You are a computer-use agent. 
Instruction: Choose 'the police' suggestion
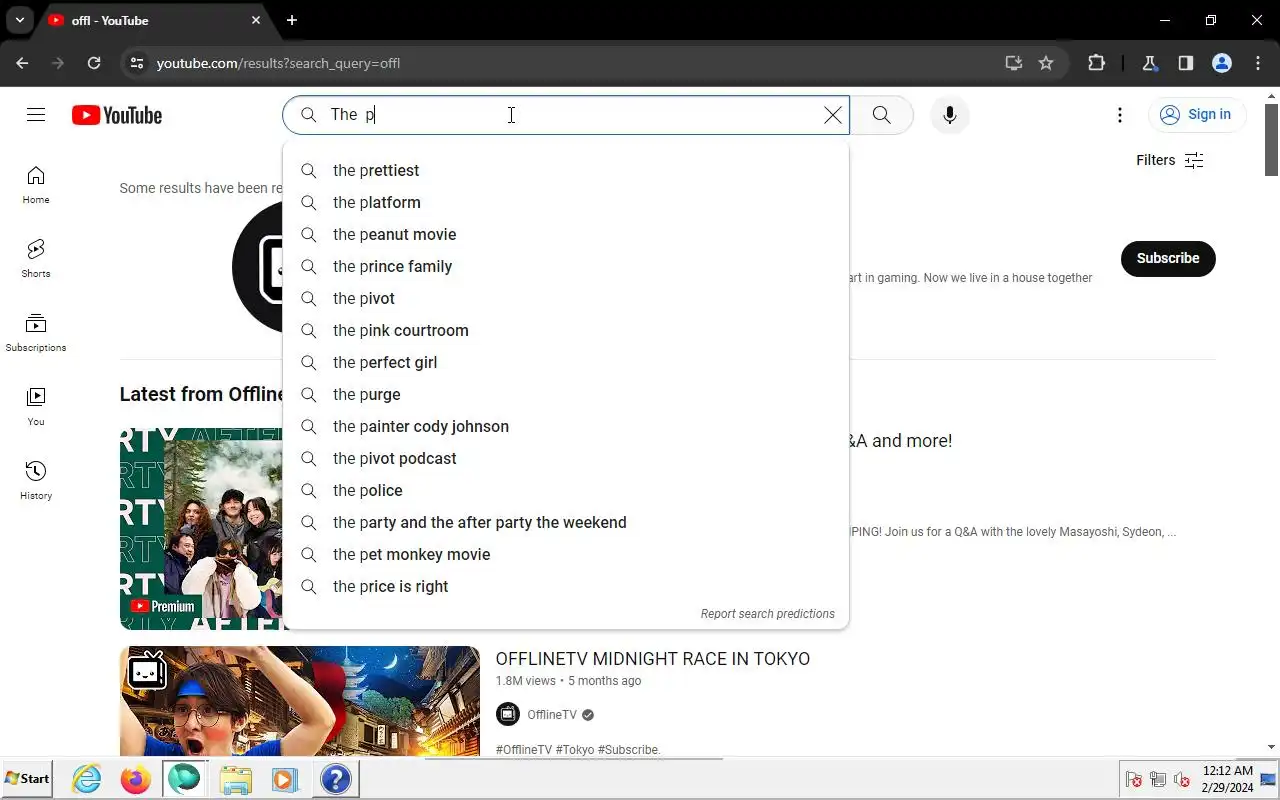pyautogui.click(x=566, y=490)
